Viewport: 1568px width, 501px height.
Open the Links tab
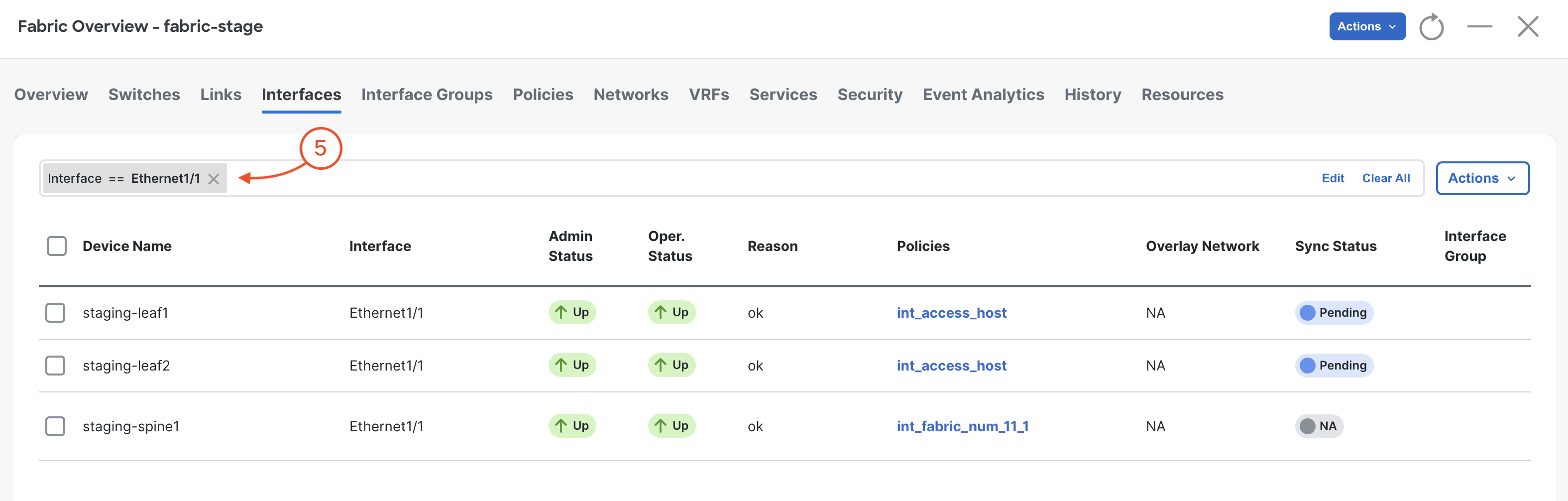pos(221,94)
